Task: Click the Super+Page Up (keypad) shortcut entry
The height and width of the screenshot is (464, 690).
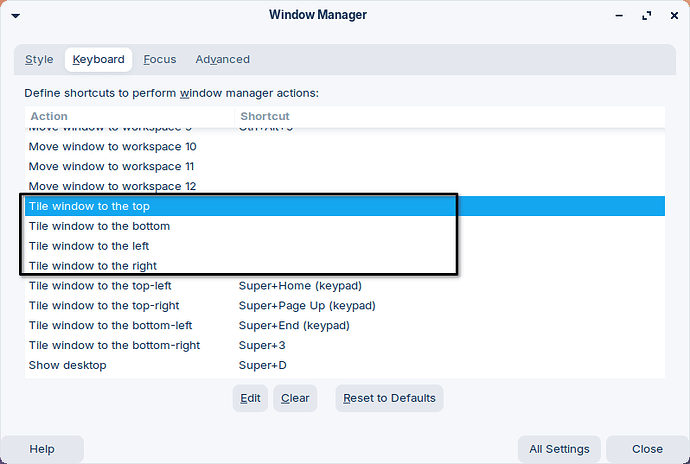Action: point(307,306)
